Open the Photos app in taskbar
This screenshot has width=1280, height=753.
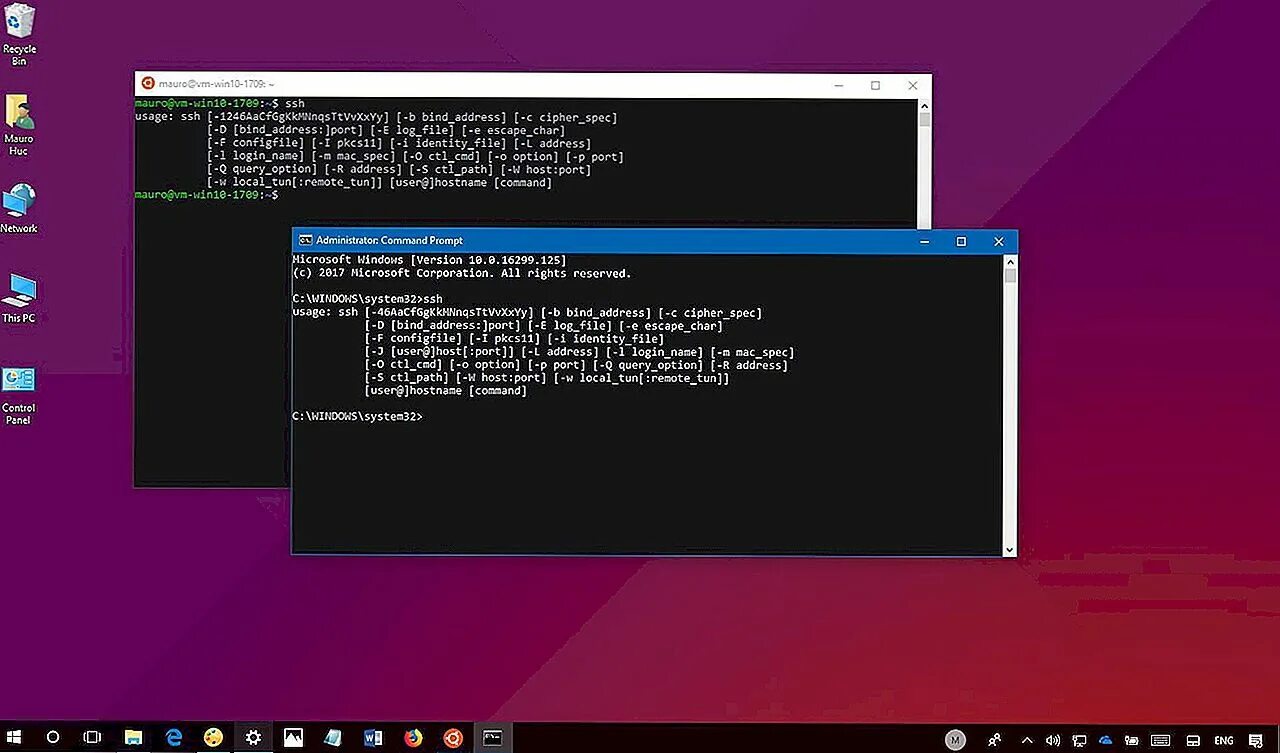pyautogui.click(x=293, y=738)
